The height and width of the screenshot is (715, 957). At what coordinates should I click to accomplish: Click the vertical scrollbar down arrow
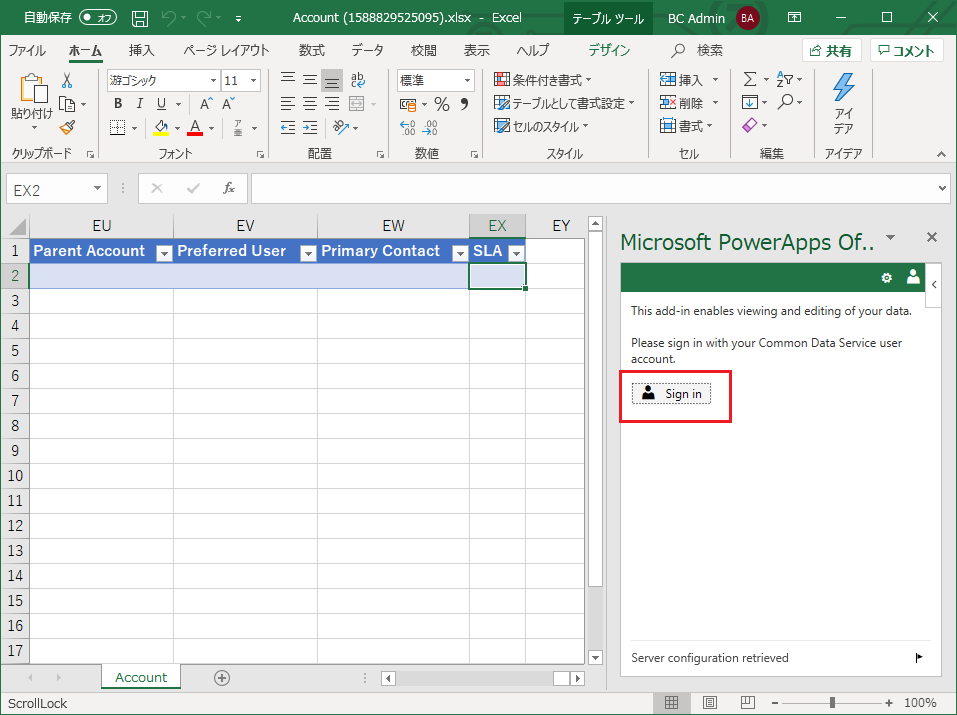click(x=596, y=658)
